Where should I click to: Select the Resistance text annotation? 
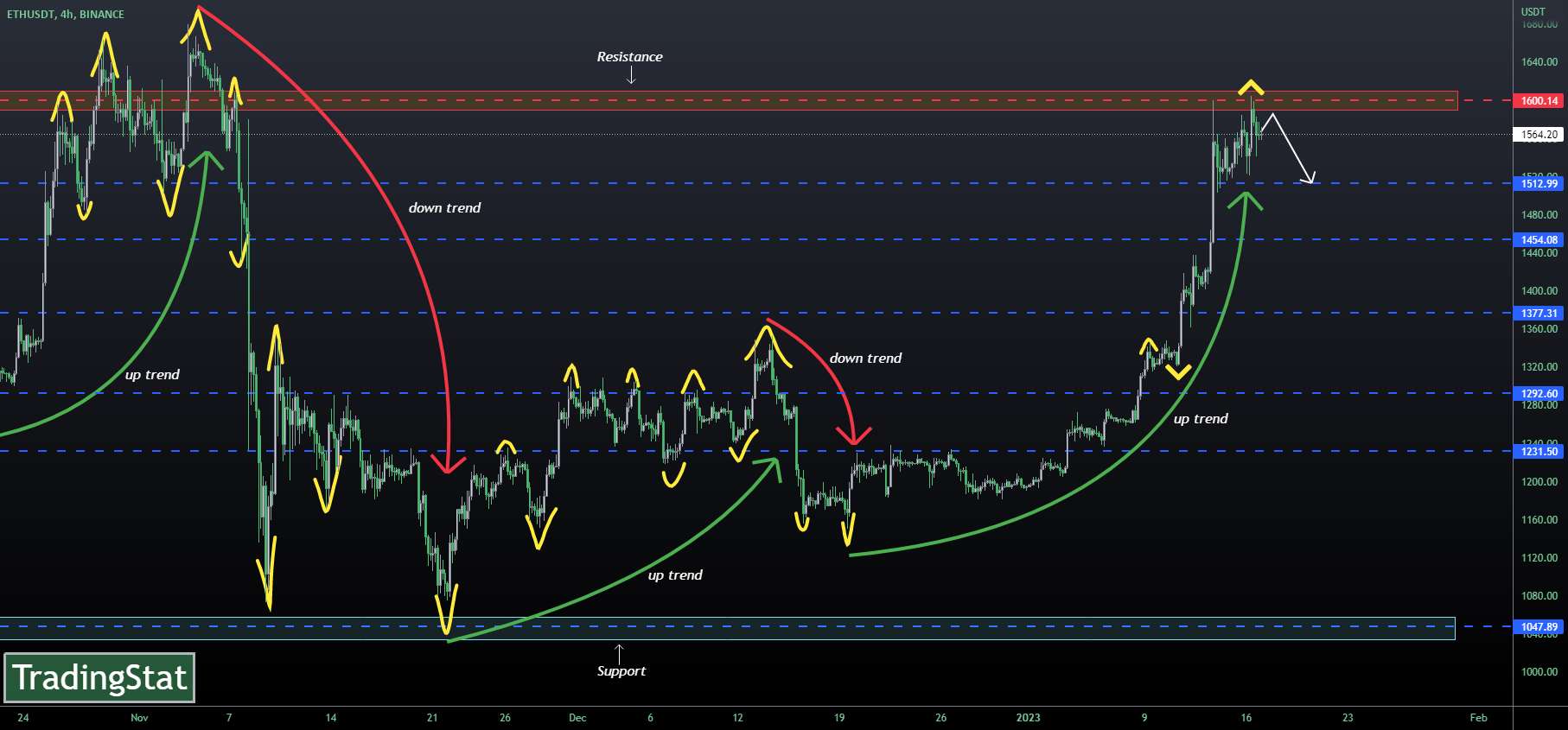[630, 57]
